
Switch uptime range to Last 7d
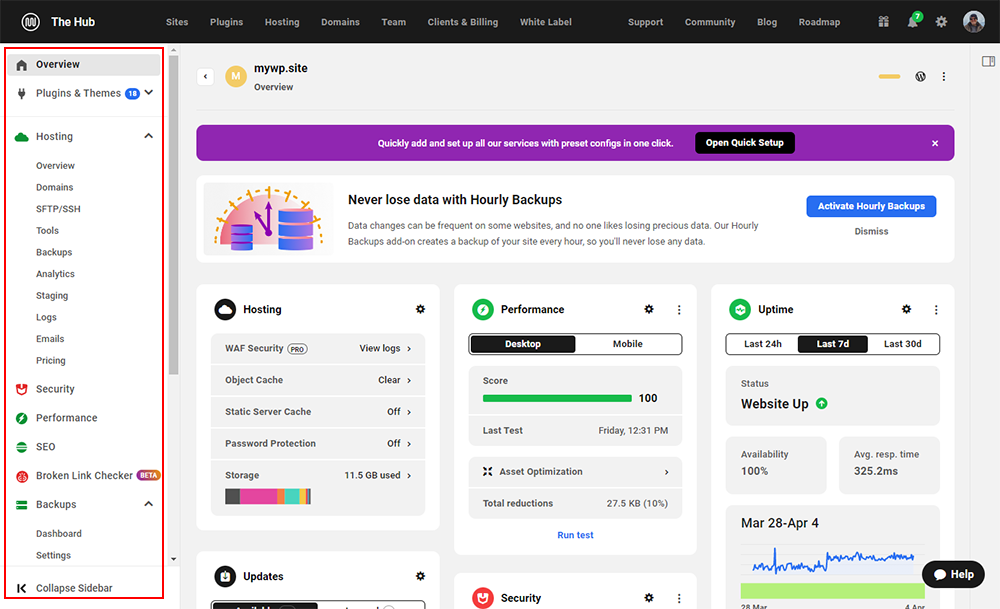[833, 344]
